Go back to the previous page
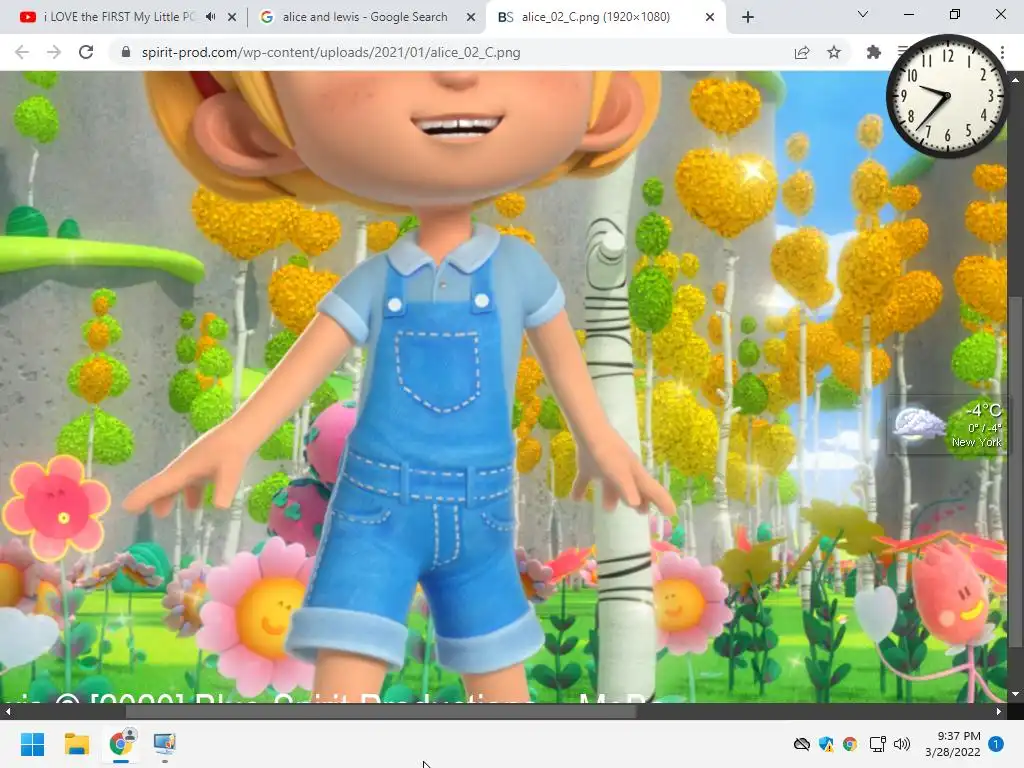Screen dimensions: 1024x768 pyautogui.click(x=22, y=52)
